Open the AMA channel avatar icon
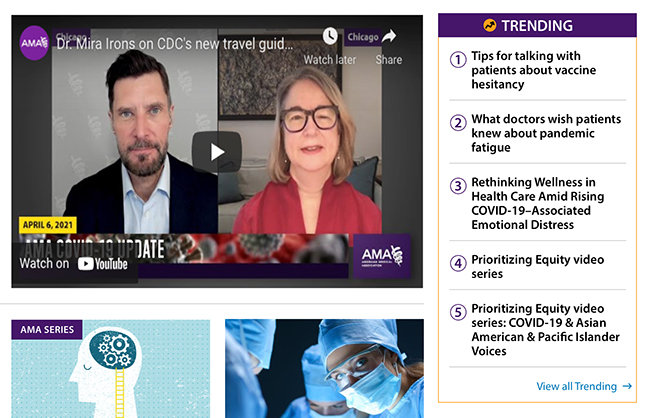The height and width of the screenshot is (418, 650). pyautogui.click(x=34, y=43)
